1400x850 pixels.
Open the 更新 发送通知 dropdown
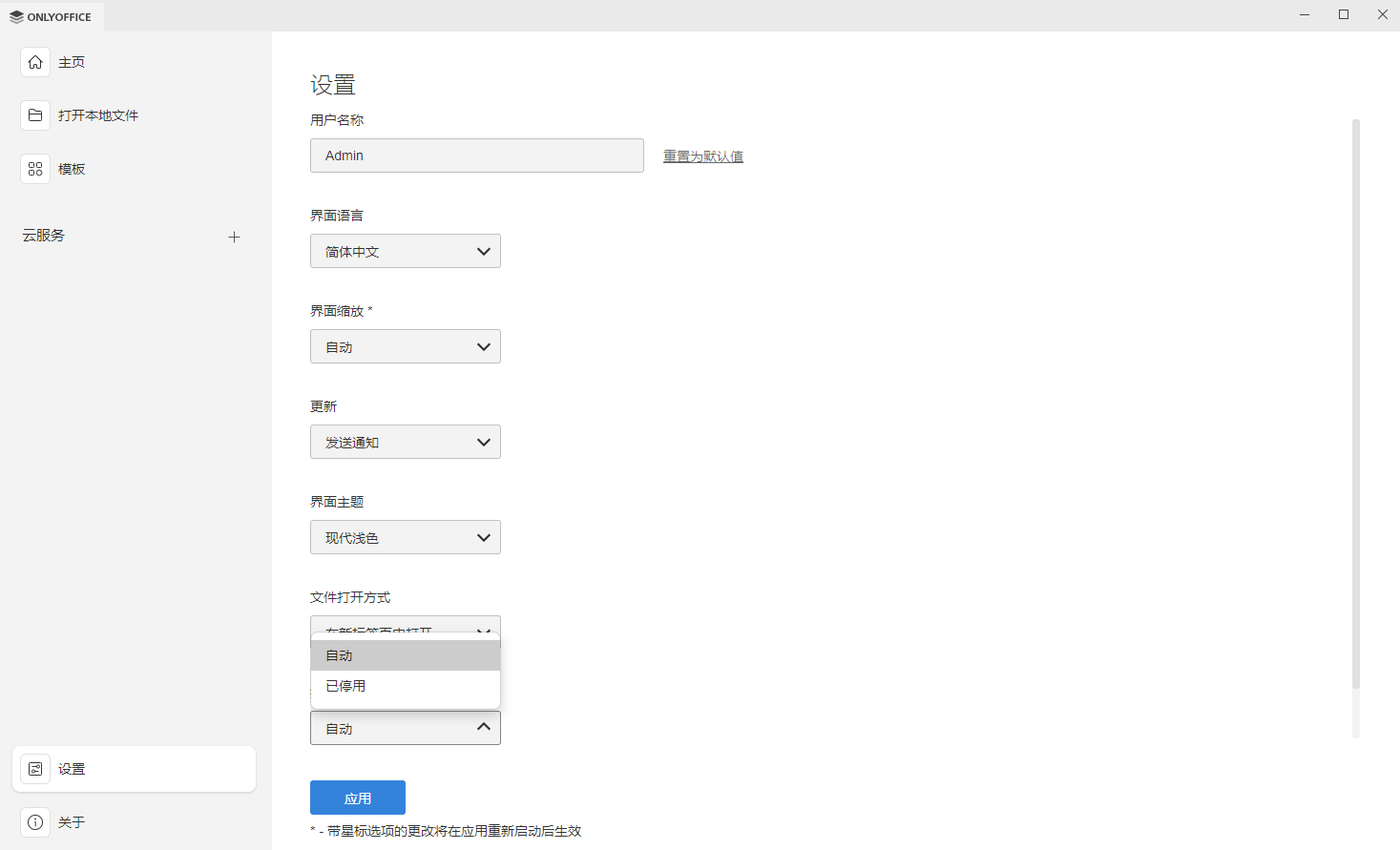(406, 442)
